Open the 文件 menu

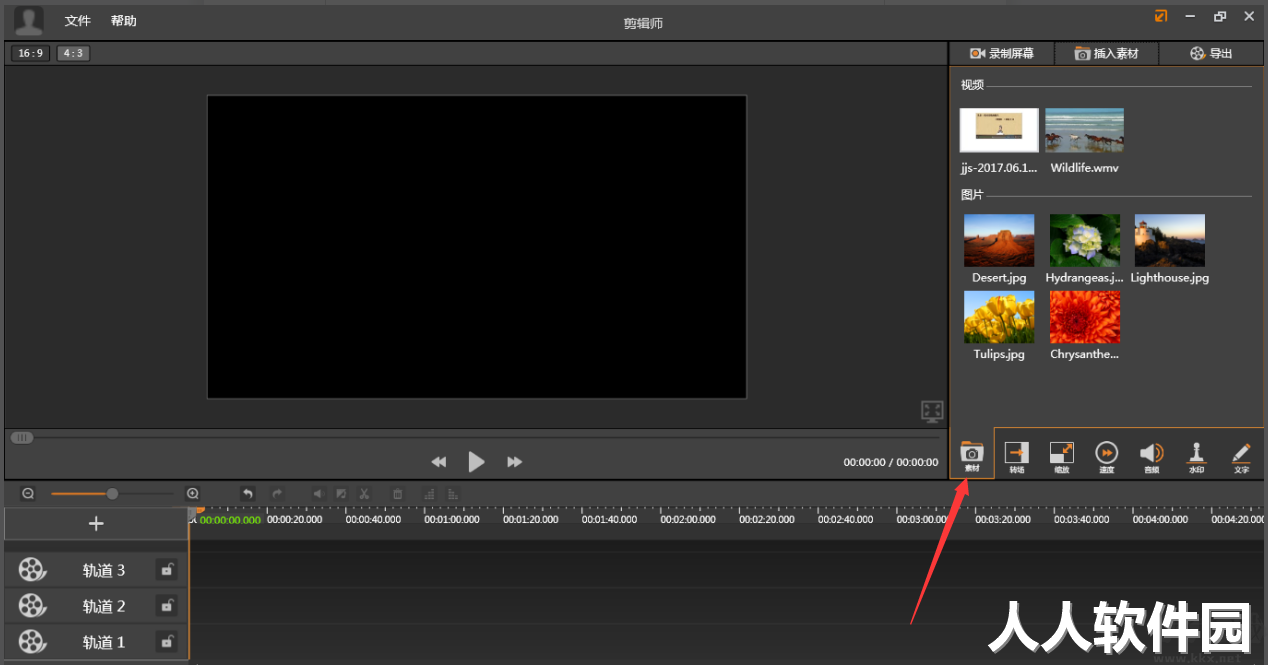click(78, 21)
